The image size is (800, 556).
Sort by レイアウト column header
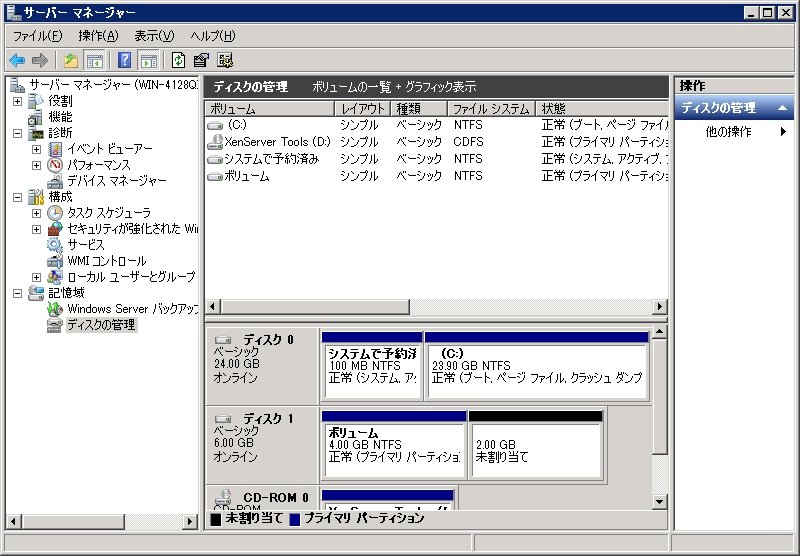pyautogui.click(x=363, y=109)
